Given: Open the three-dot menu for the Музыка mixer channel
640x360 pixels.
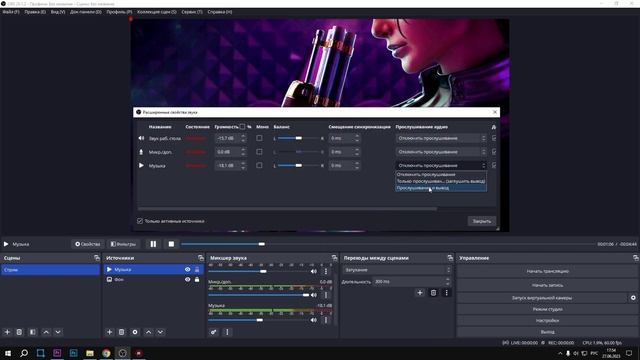Looking at the screenshot, I should coord(326,320).
